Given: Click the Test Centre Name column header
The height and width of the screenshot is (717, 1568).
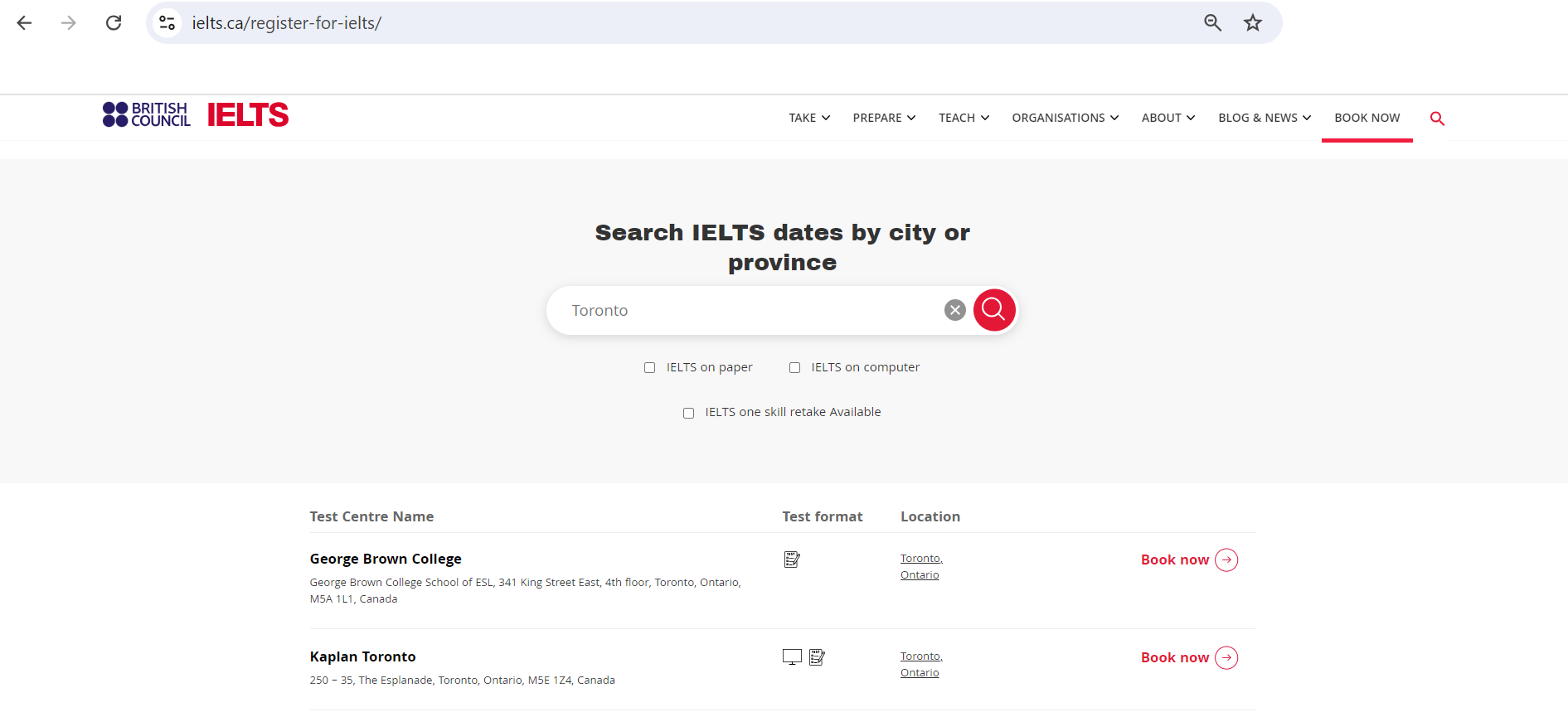Looking at the screenshot, I should pos(371,516).
